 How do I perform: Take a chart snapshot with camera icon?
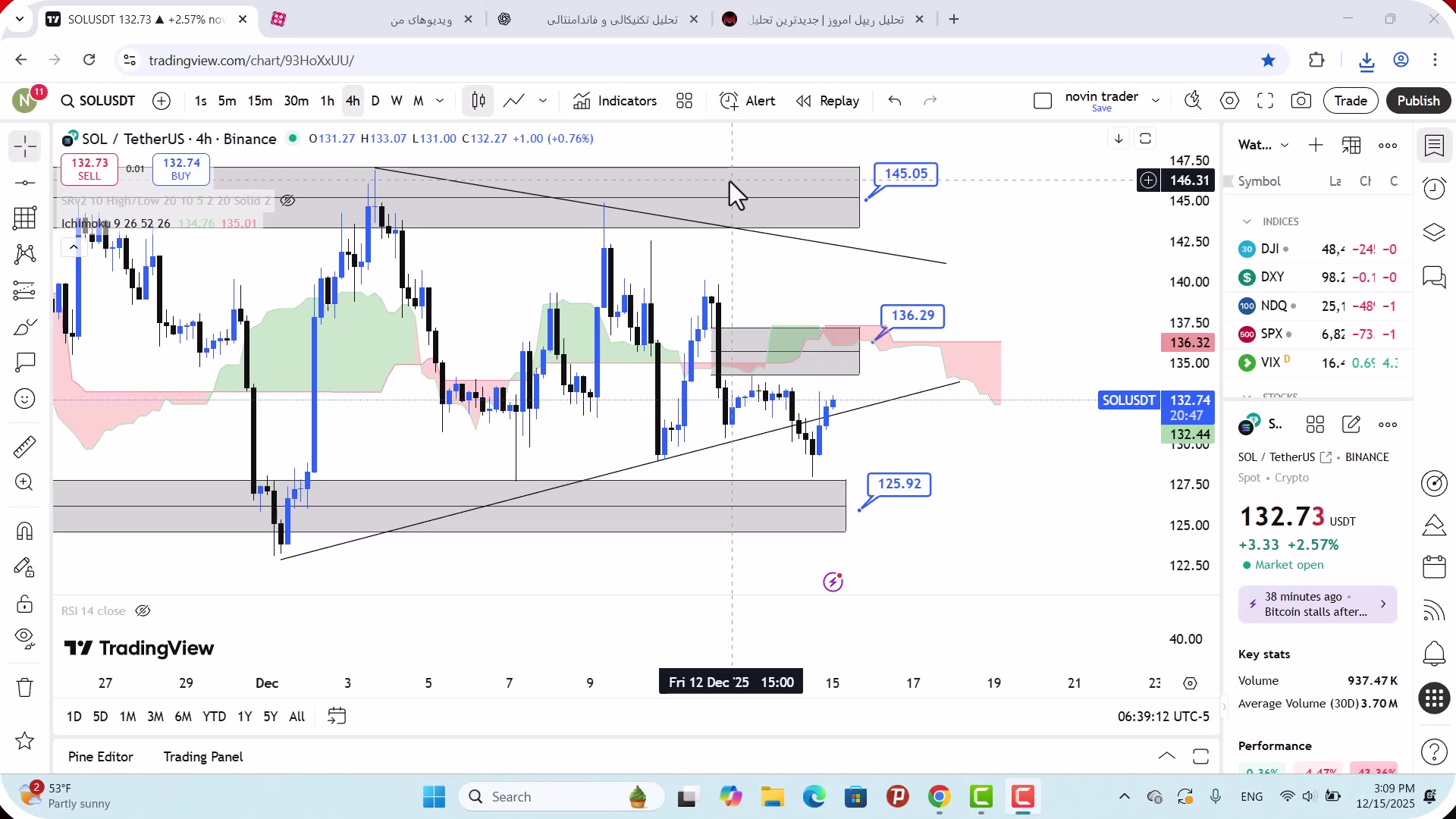pyautogui.click(x=1301, y=101)
